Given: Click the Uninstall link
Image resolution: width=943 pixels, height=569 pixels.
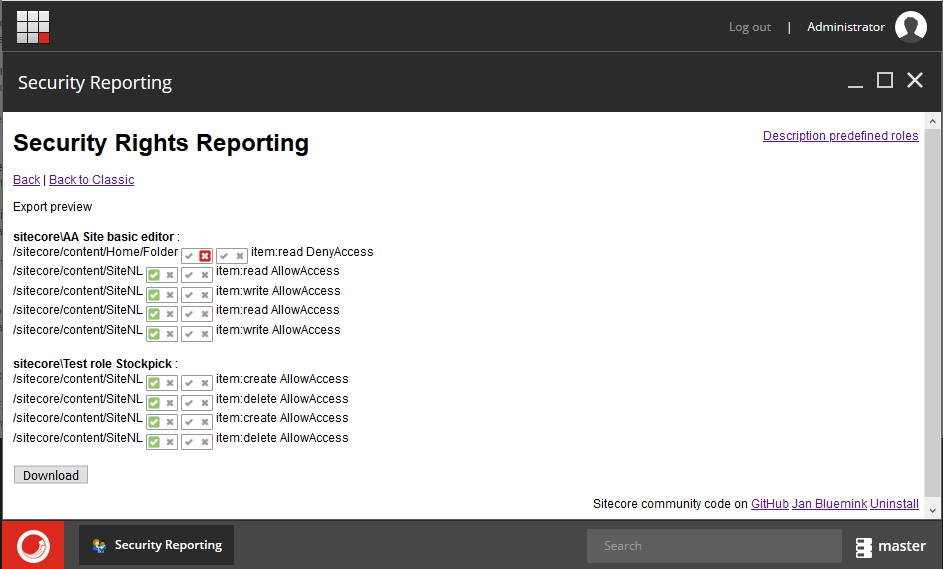Looking at the screenshot, I should (x=894, y=504).
